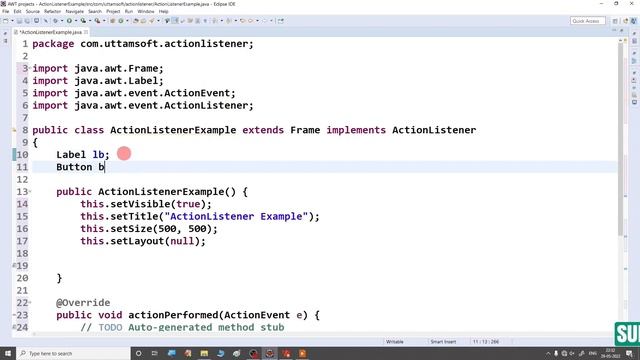Collapse the constructor fold on line 13
The image size is (640, 360).
click(x=30, y=191)
